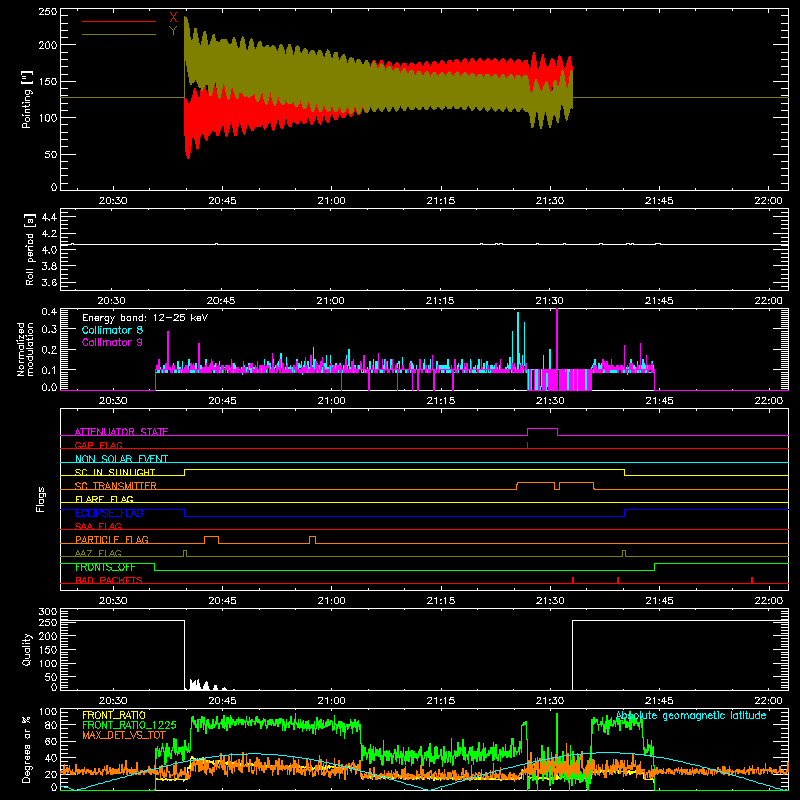Select the red X legend label

pyautogui.click(x=173, y=17)
